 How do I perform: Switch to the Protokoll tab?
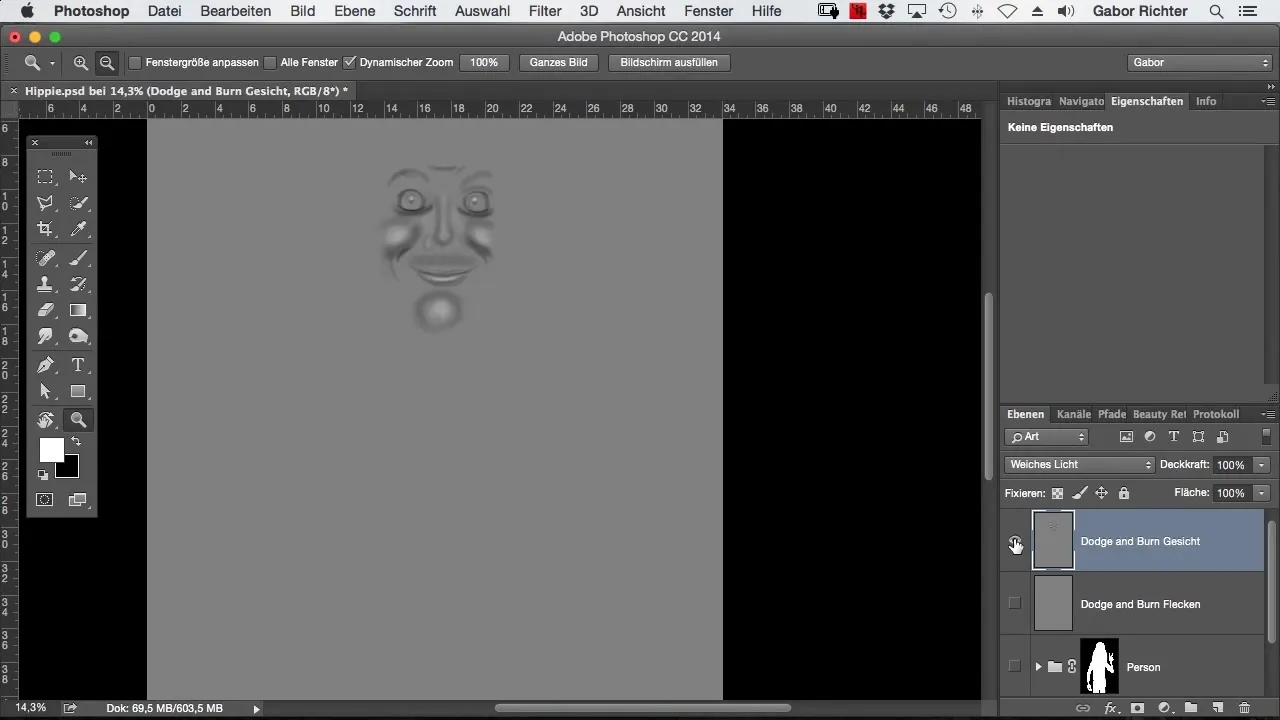(1216, 414)
